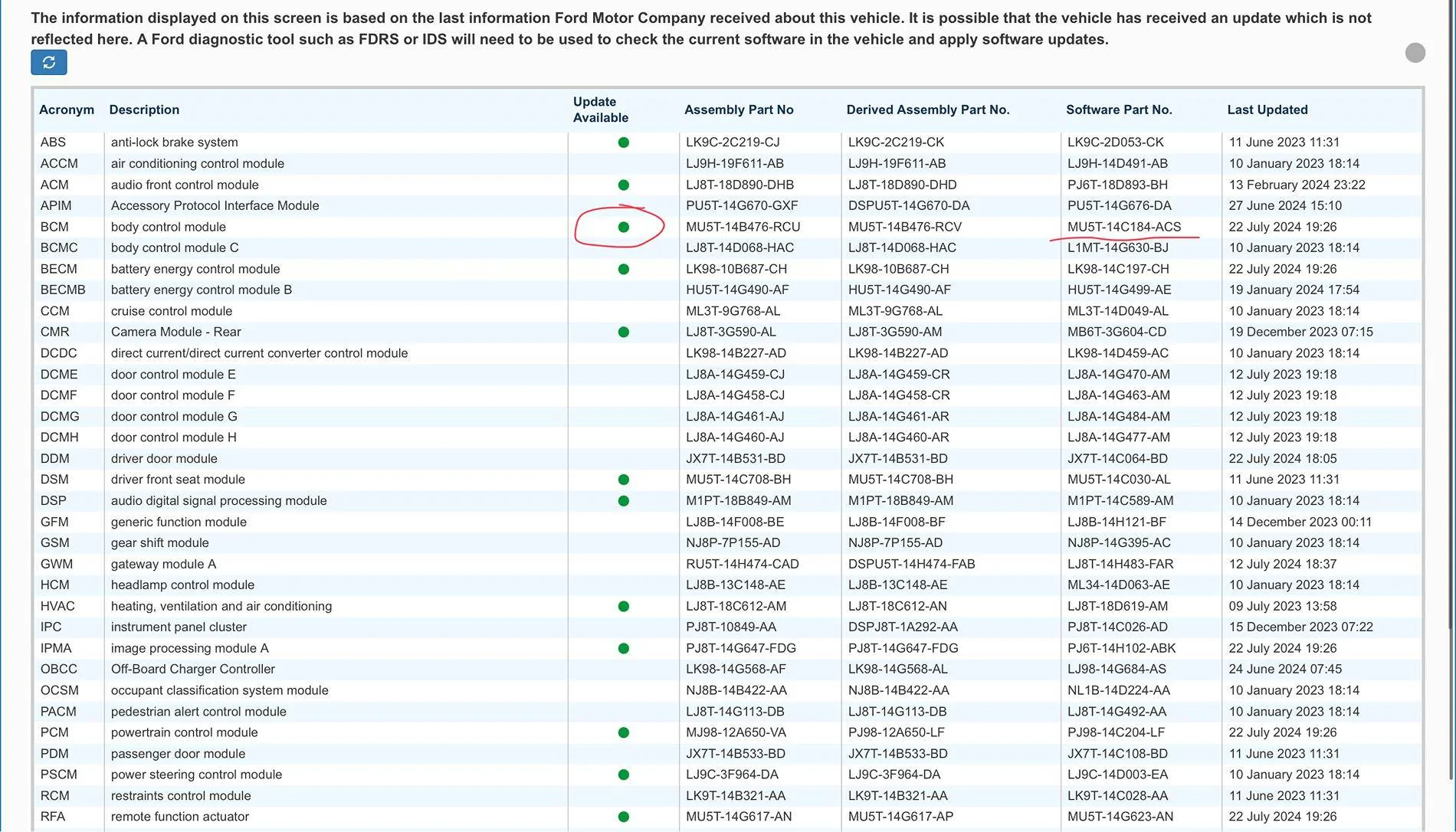Click the Update Available column header

pos(601,110)
